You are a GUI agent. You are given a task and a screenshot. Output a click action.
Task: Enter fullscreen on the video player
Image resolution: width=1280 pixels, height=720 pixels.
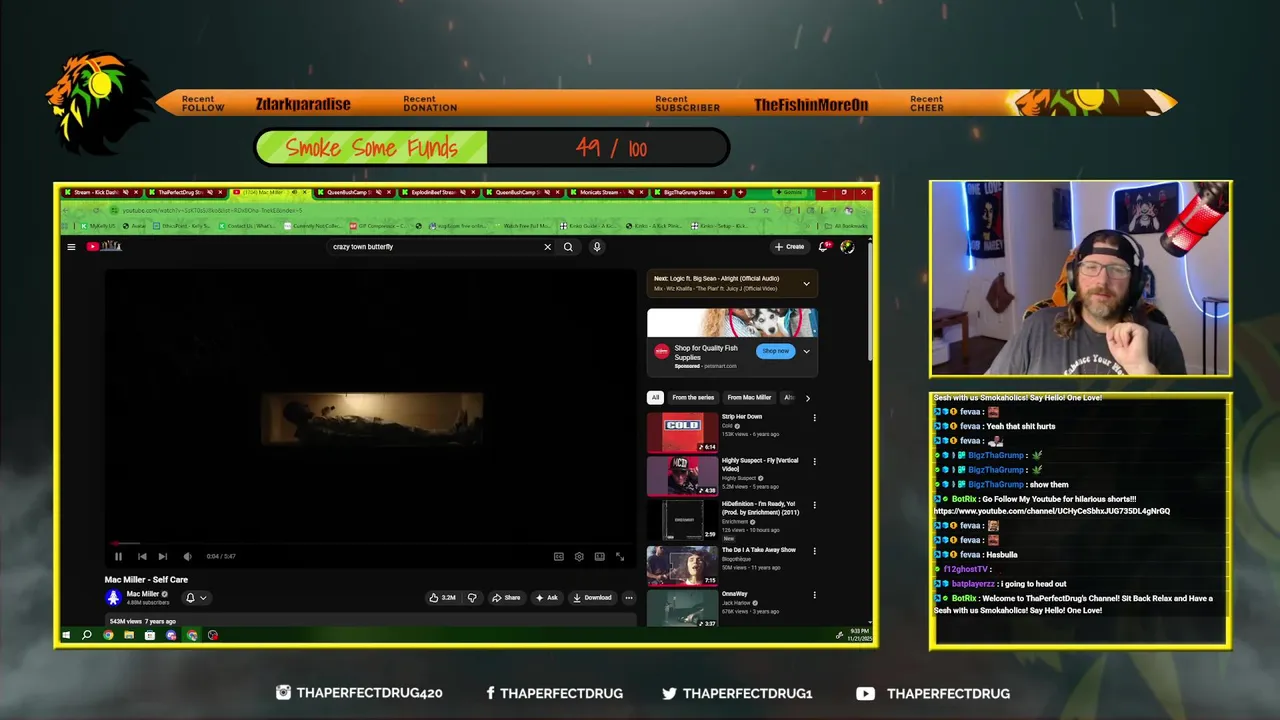(620, 557)
